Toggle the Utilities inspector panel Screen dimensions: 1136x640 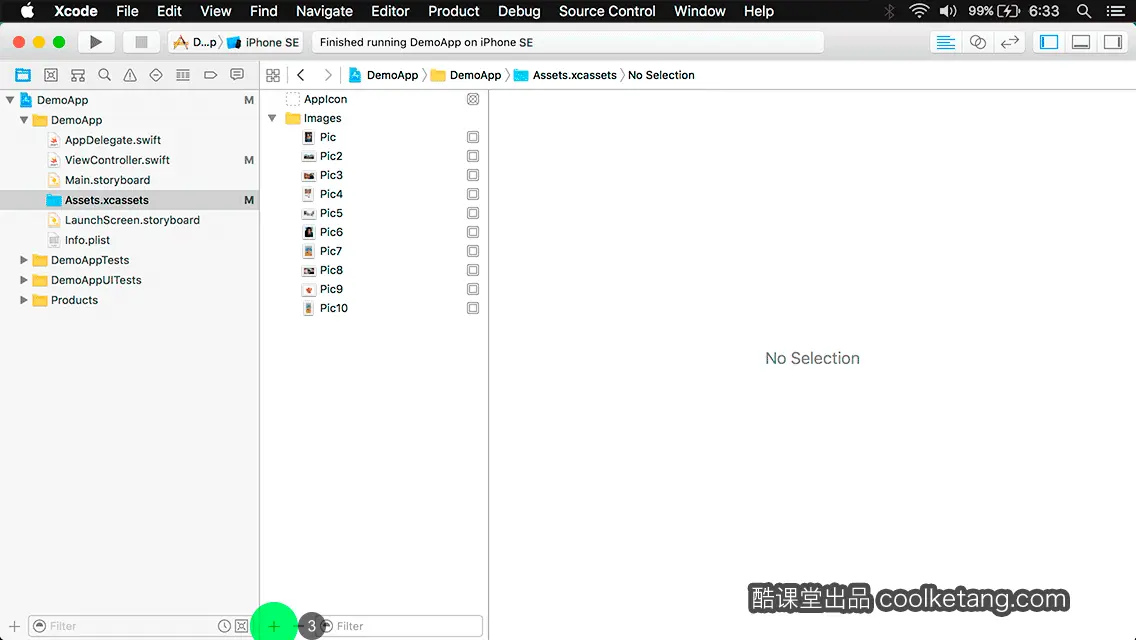1113,42
